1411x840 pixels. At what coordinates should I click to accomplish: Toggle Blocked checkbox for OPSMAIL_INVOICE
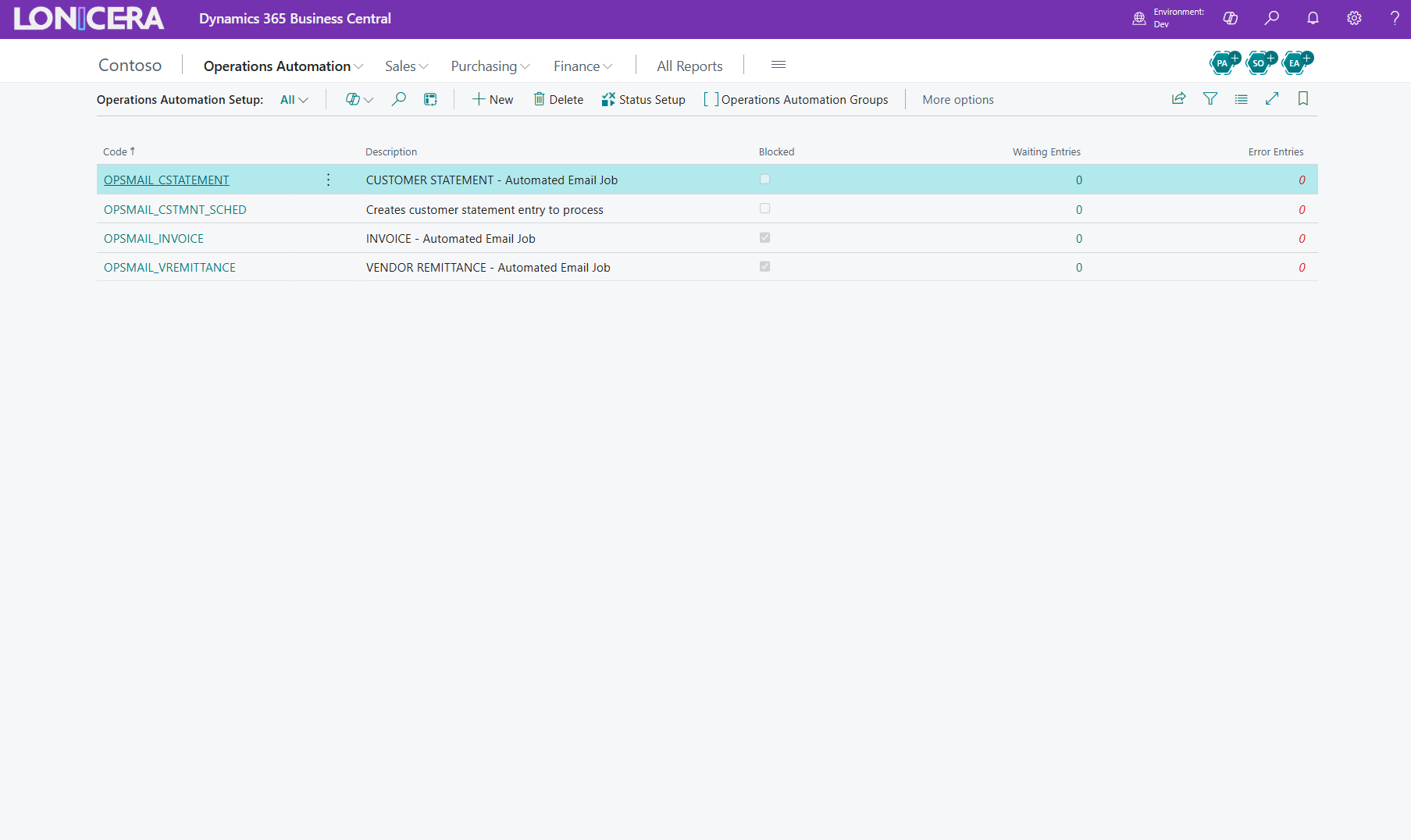[765, 237]
